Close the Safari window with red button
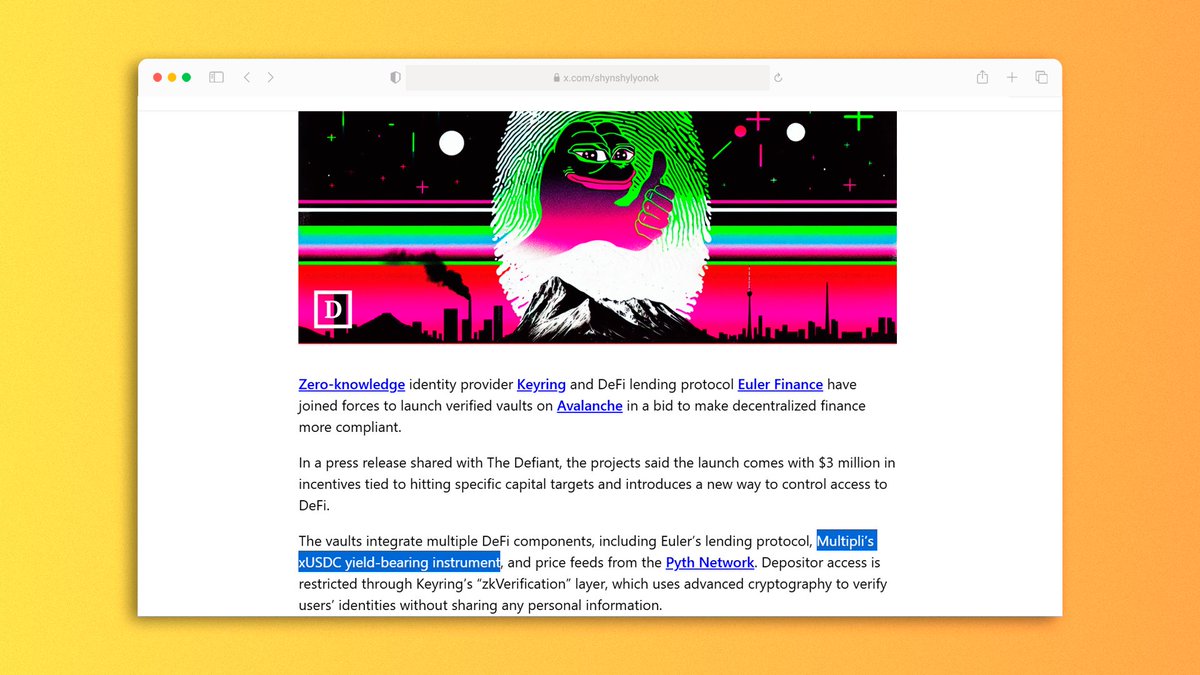Image resolution: width=1200 pixels, height=675 pixels. (x=158, y=77)
